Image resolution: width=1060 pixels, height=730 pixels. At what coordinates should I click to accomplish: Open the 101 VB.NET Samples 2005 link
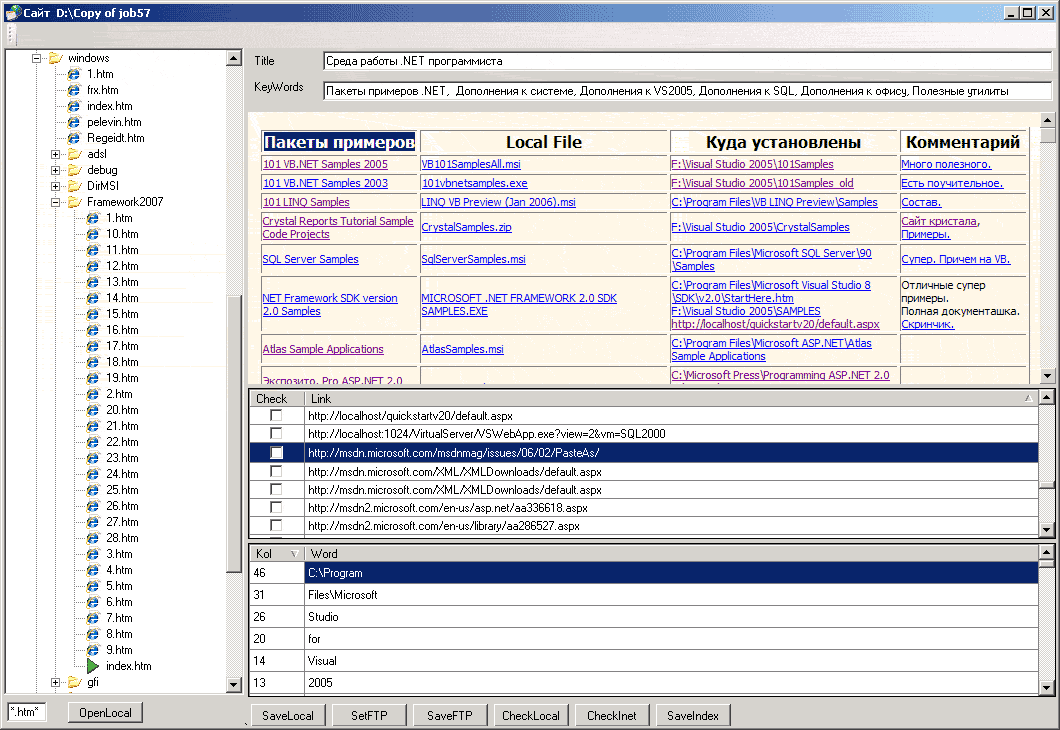pos(325,164)
